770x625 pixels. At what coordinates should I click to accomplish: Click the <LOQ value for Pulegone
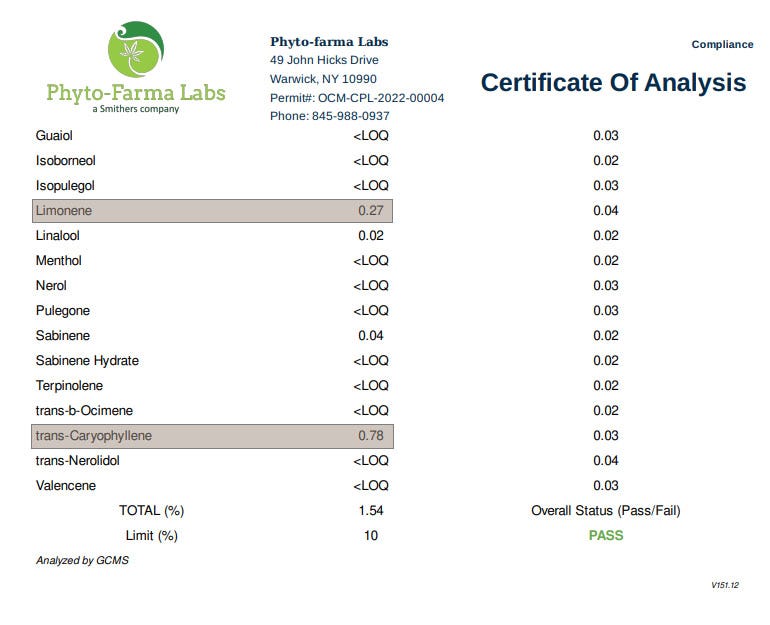pos(371,311)
